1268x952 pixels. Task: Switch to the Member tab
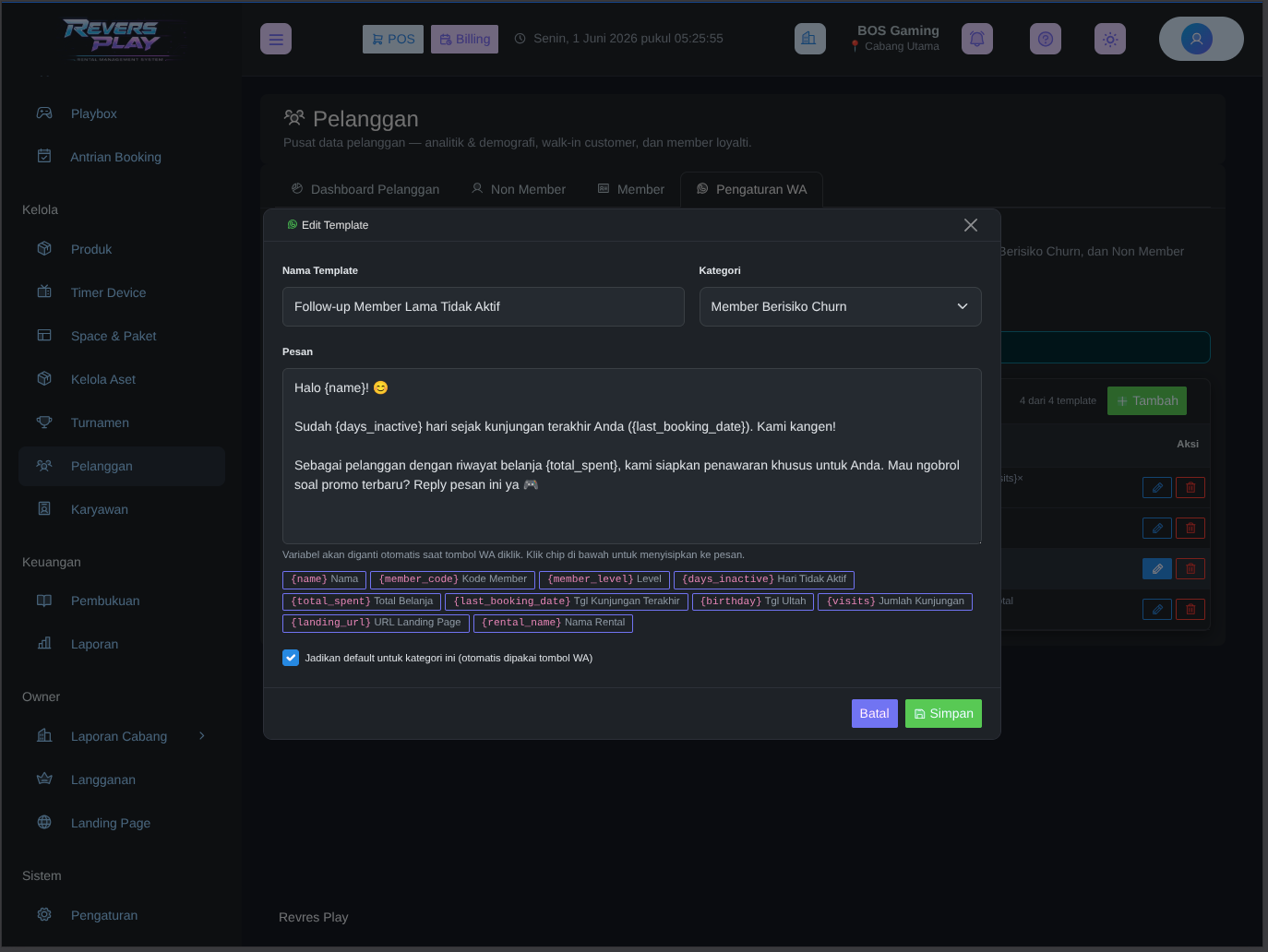click(631, 189)
